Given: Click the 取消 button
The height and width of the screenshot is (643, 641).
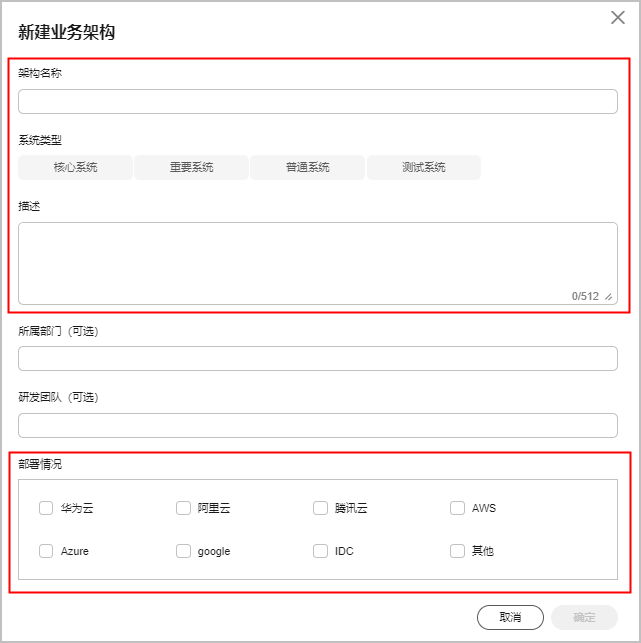Looking at the screenshot, I should pos(510,617).
